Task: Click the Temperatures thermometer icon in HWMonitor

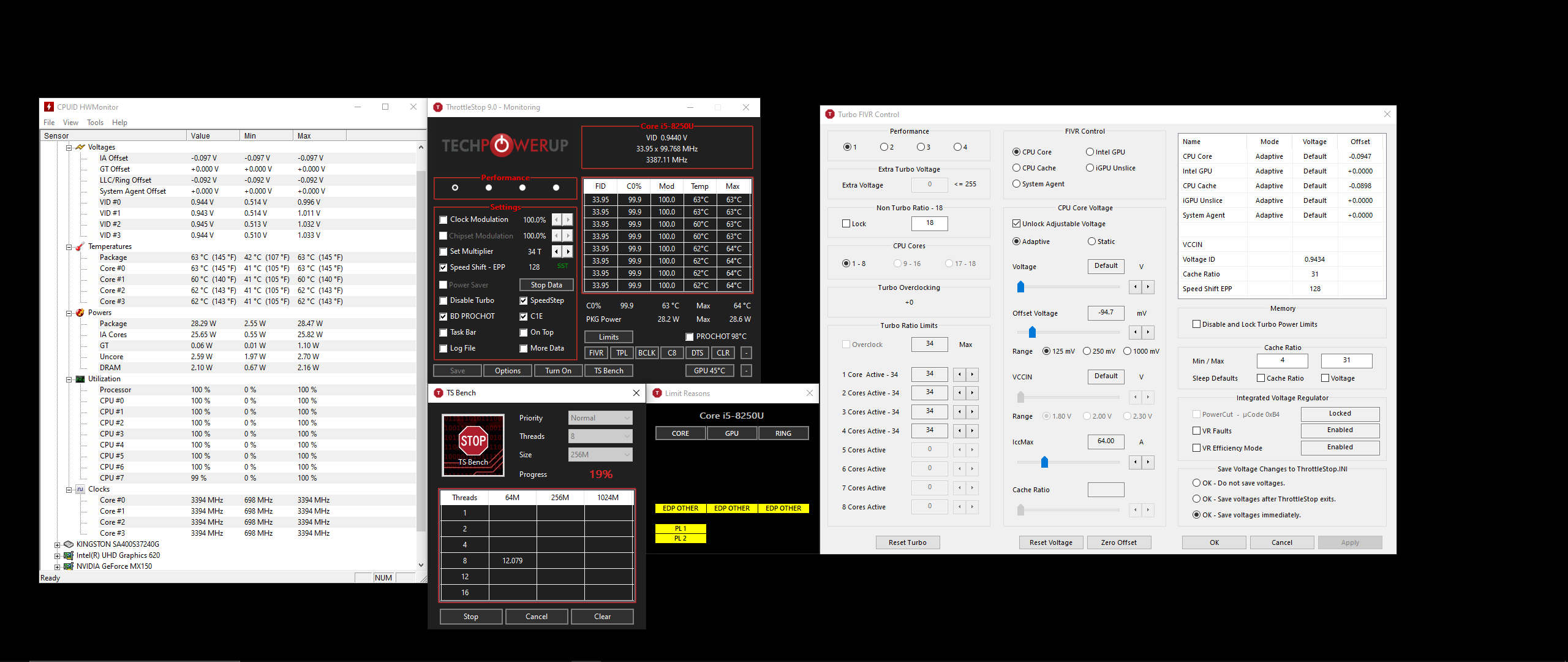Action: [x=80, y=246]
